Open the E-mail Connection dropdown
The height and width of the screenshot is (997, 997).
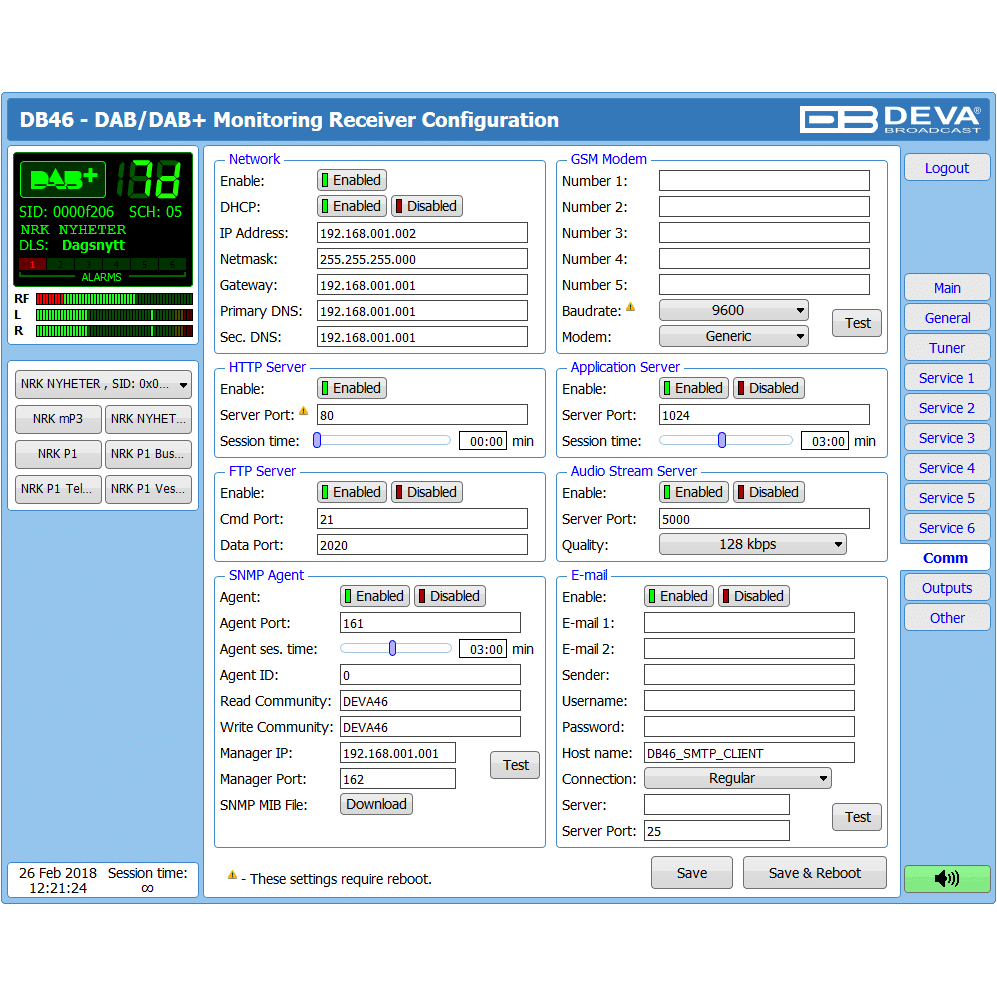738,778
